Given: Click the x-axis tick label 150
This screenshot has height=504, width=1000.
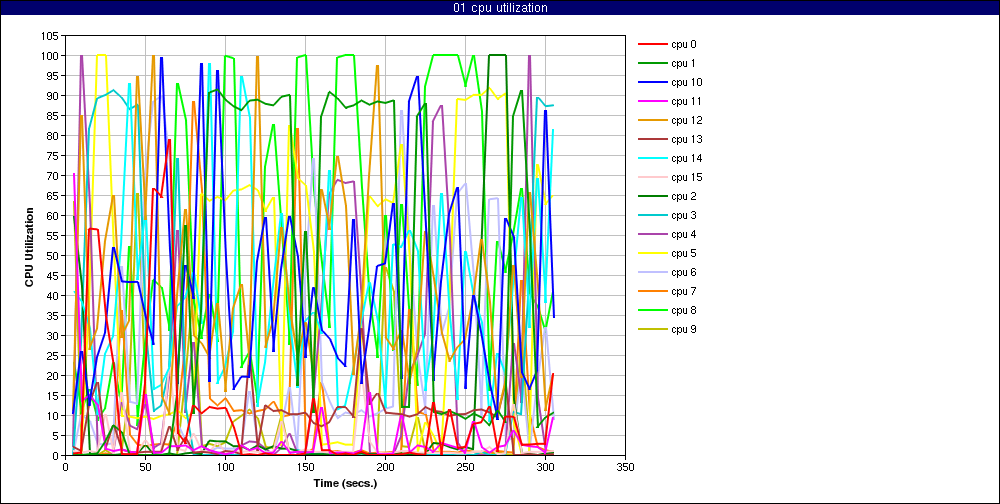Looking at the screenshot, I should pos(305,467).
